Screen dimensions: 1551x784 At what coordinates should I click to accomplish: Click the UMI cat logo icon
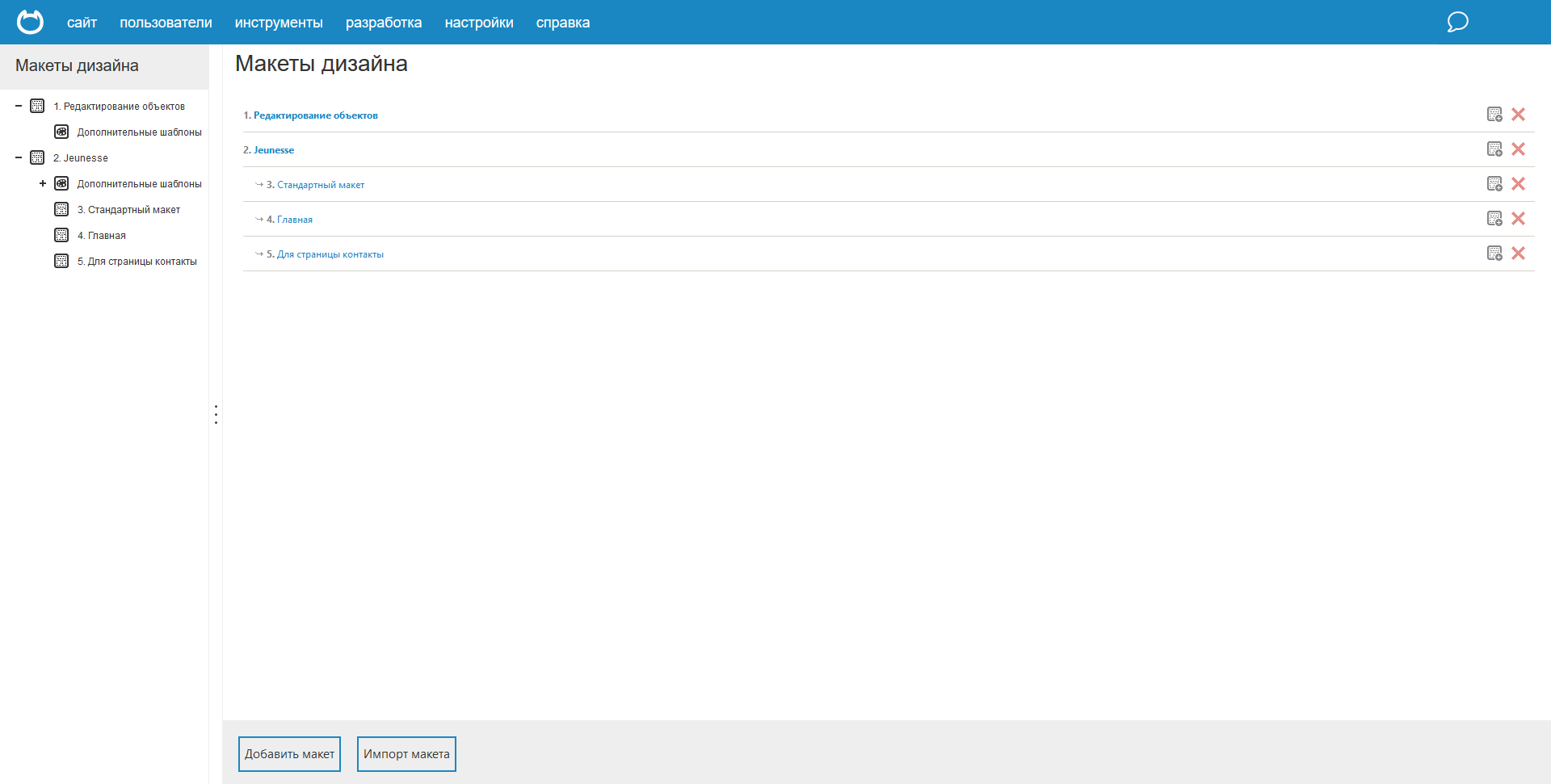(30, 22)
